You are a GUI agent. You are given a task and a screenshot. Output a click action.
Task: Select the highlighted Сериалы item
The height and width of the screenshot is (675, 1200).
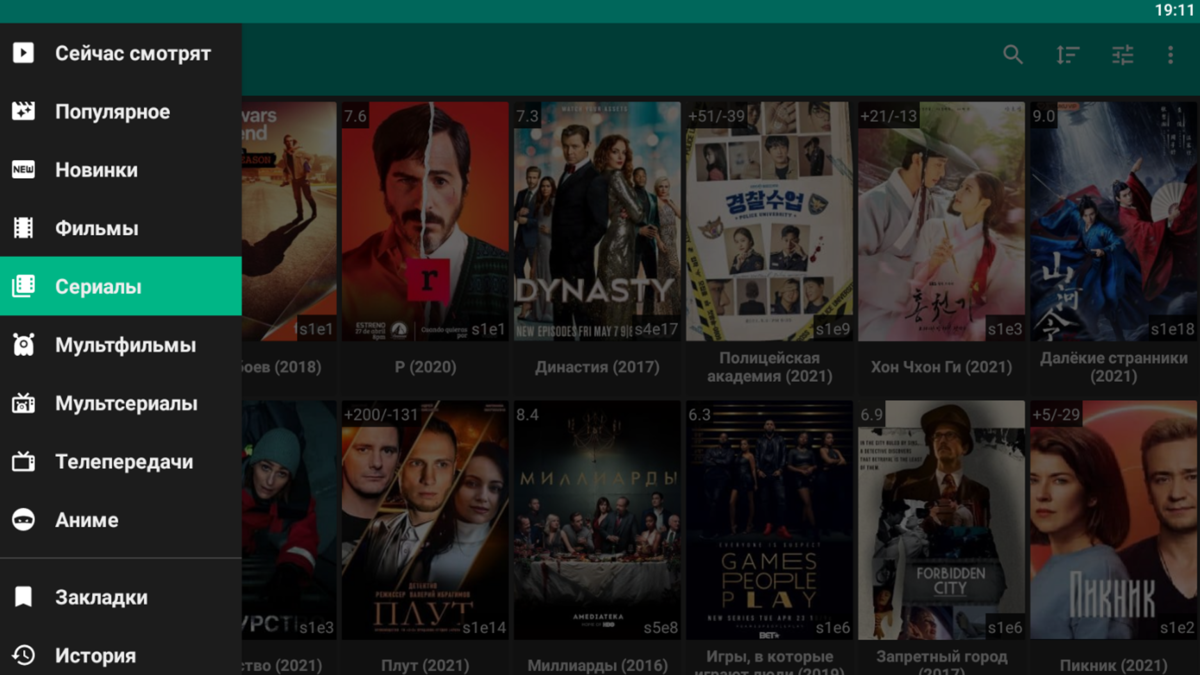click(x=120, y=286)
